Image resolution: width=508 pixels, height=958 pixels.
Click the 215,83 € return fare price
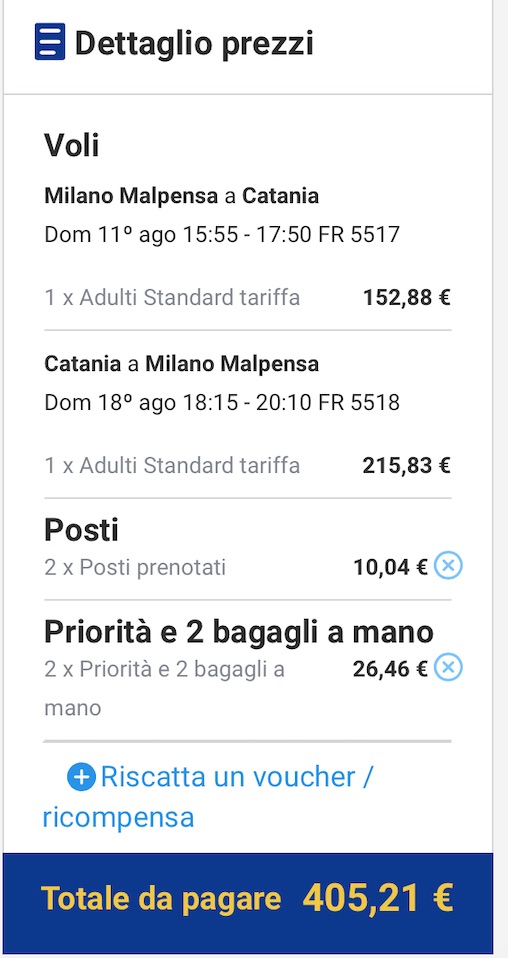tap(407, 466)
